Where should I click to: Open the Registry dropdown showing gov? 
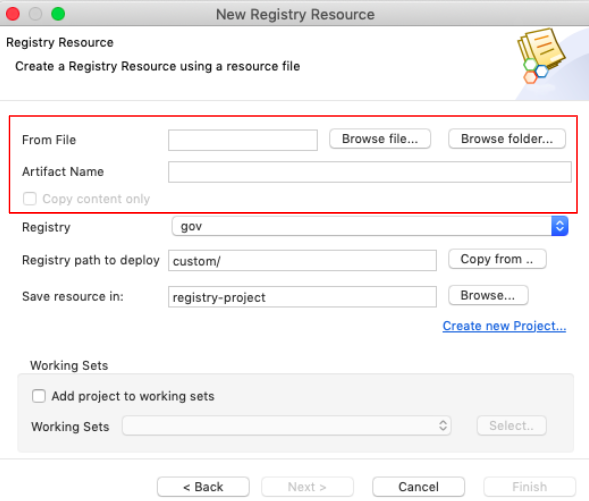(x=370, y=226)
